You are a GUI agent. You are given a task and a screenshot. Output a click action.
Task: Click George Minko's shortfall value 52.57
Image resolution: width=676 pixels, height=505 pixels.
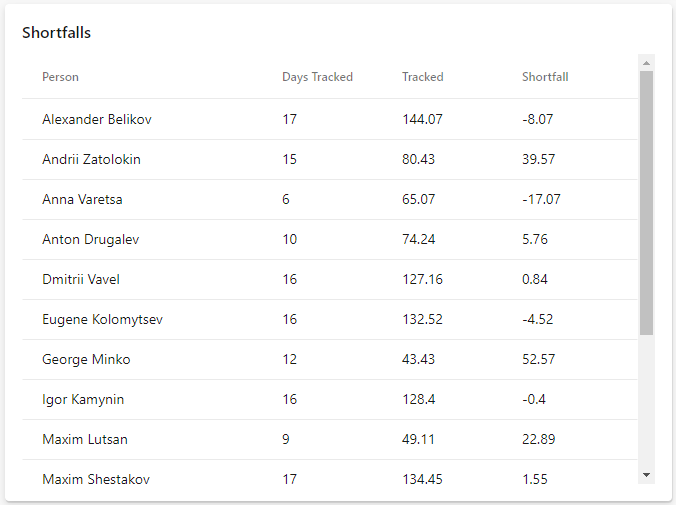(538, 359)
